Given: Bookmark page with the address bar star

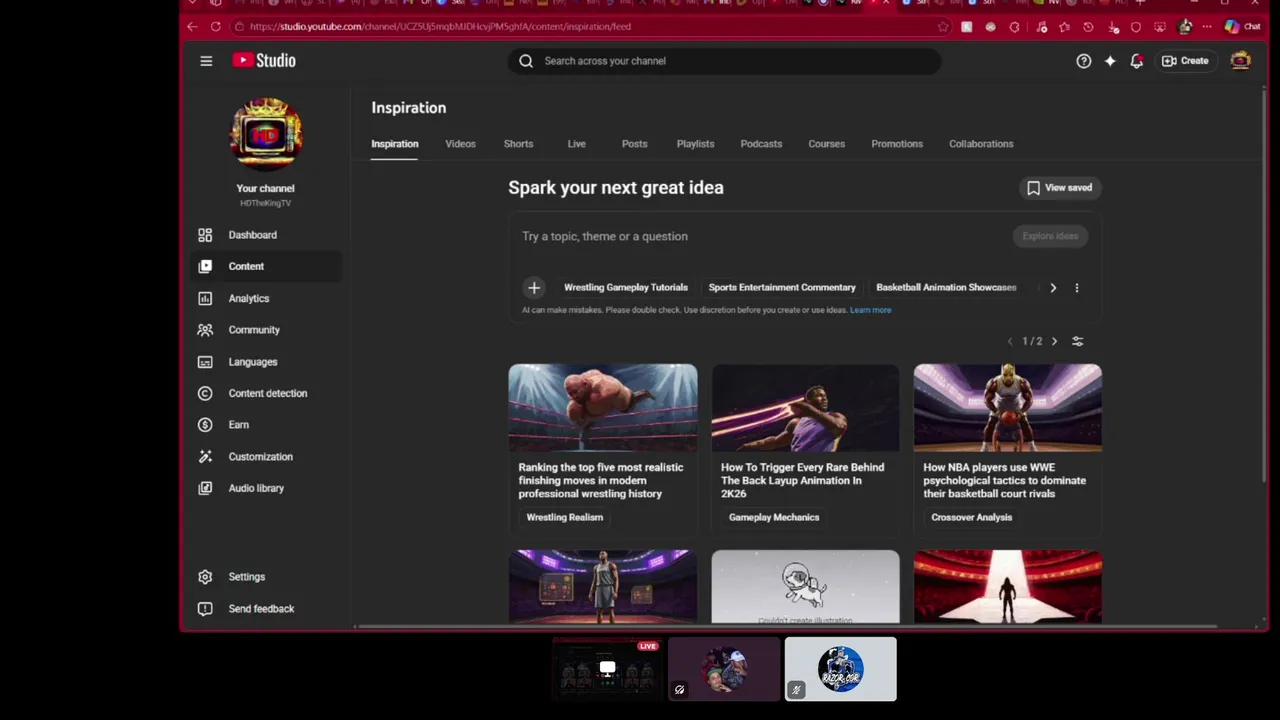Looking at the screenshot, I should [x=943, y=27].
